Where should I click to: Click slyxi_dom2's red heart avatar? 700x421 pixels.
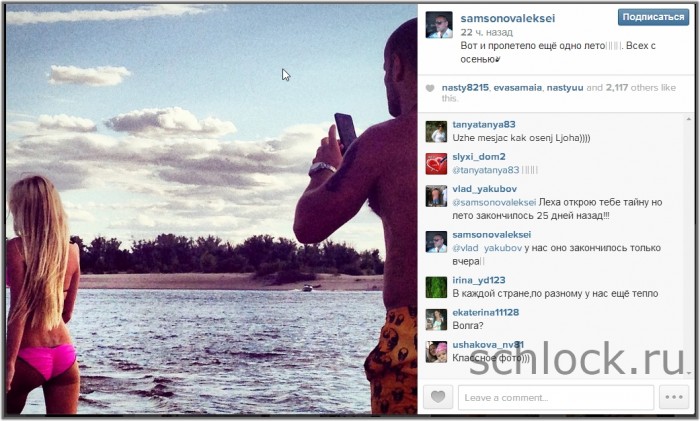point(436,164)
